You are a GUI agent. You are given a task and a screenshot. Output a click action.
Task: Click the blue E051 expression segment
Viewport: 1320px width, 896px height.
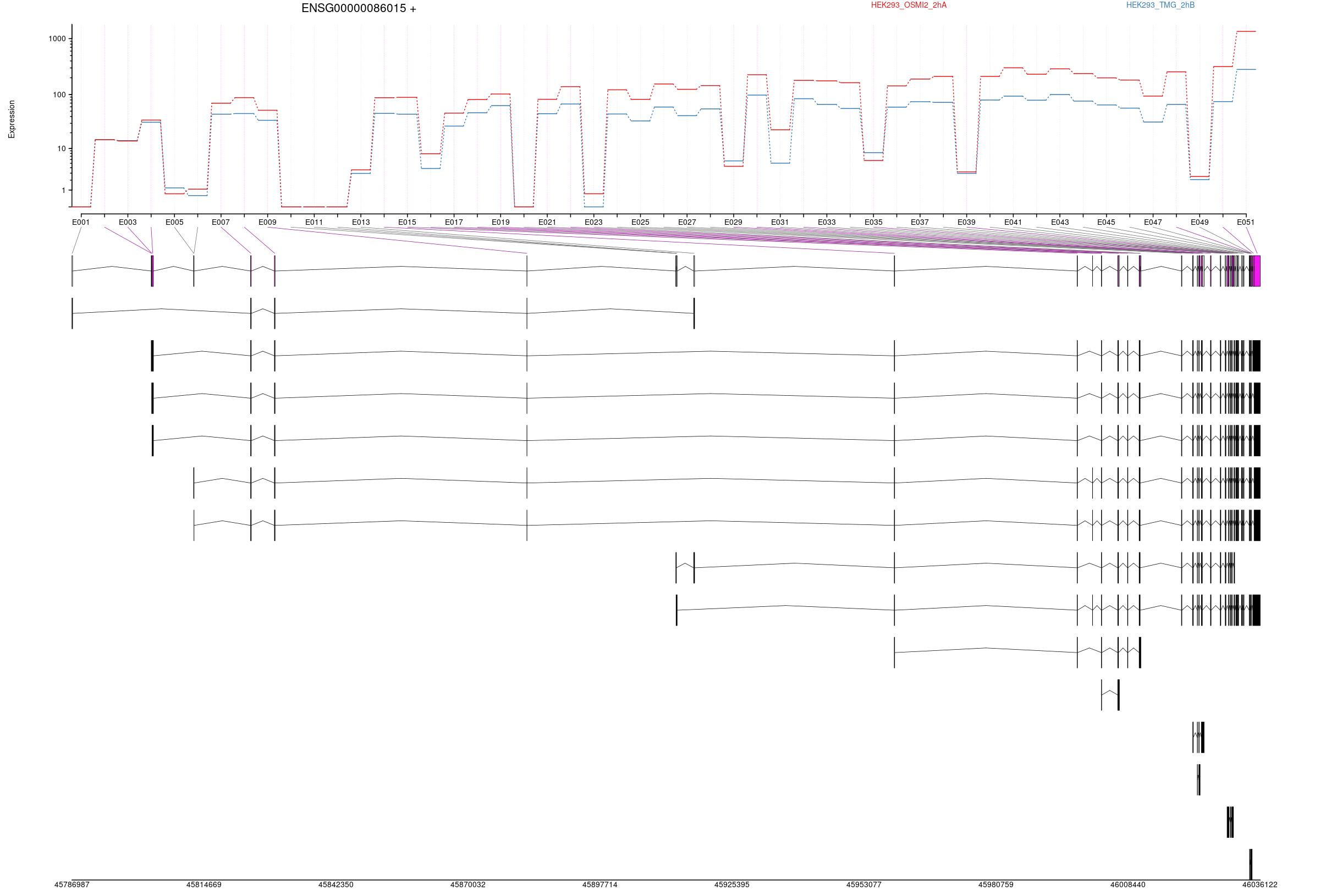1246,70
